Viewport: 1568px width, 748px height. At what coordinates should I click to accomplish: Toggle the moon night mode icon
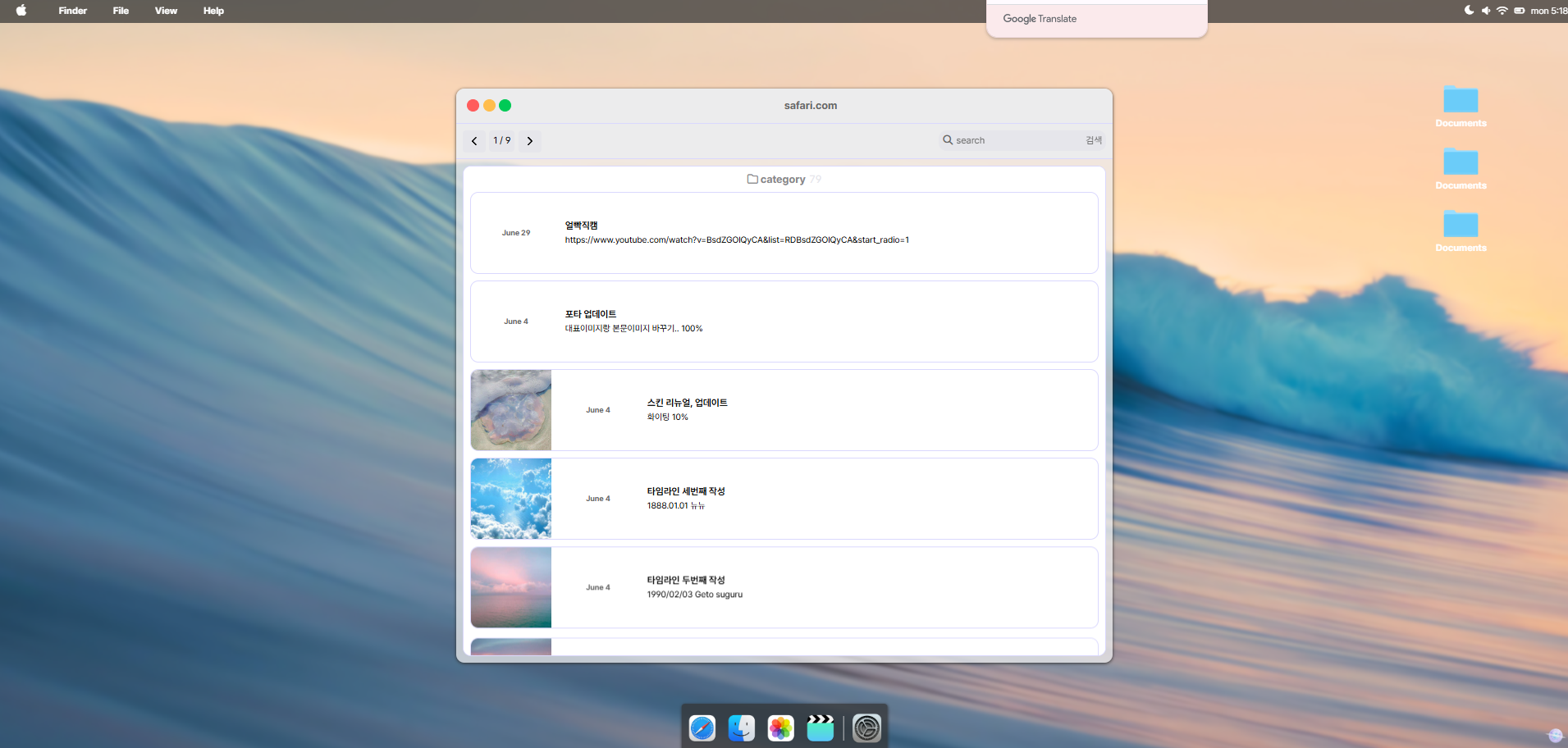coord(1469,11)
